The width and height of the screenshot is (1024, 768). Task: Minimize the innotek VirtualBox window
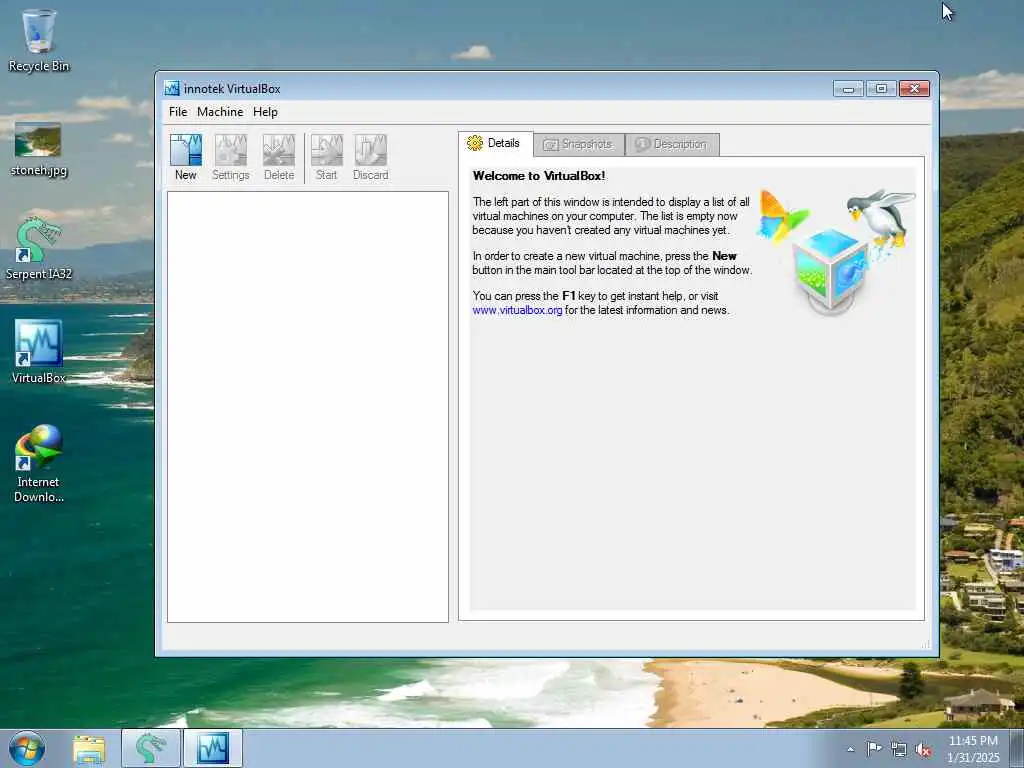click(x=848, y=88)
